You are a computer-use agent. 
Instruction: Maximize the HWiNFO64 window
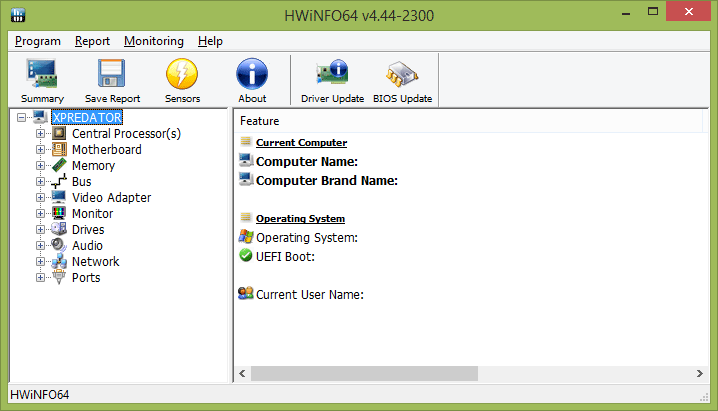click(653, 11)
